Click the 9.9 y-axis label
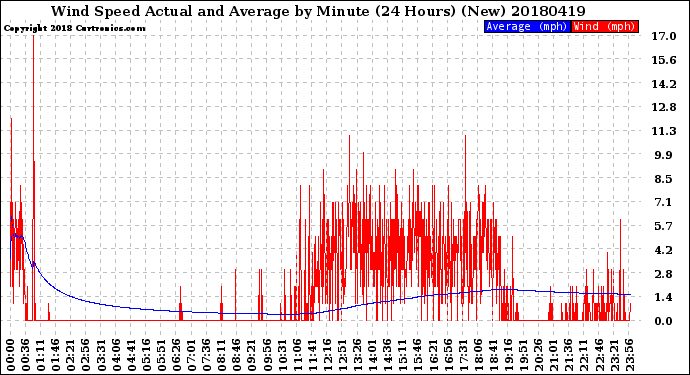Screen dimensions: 690x375 664,155
